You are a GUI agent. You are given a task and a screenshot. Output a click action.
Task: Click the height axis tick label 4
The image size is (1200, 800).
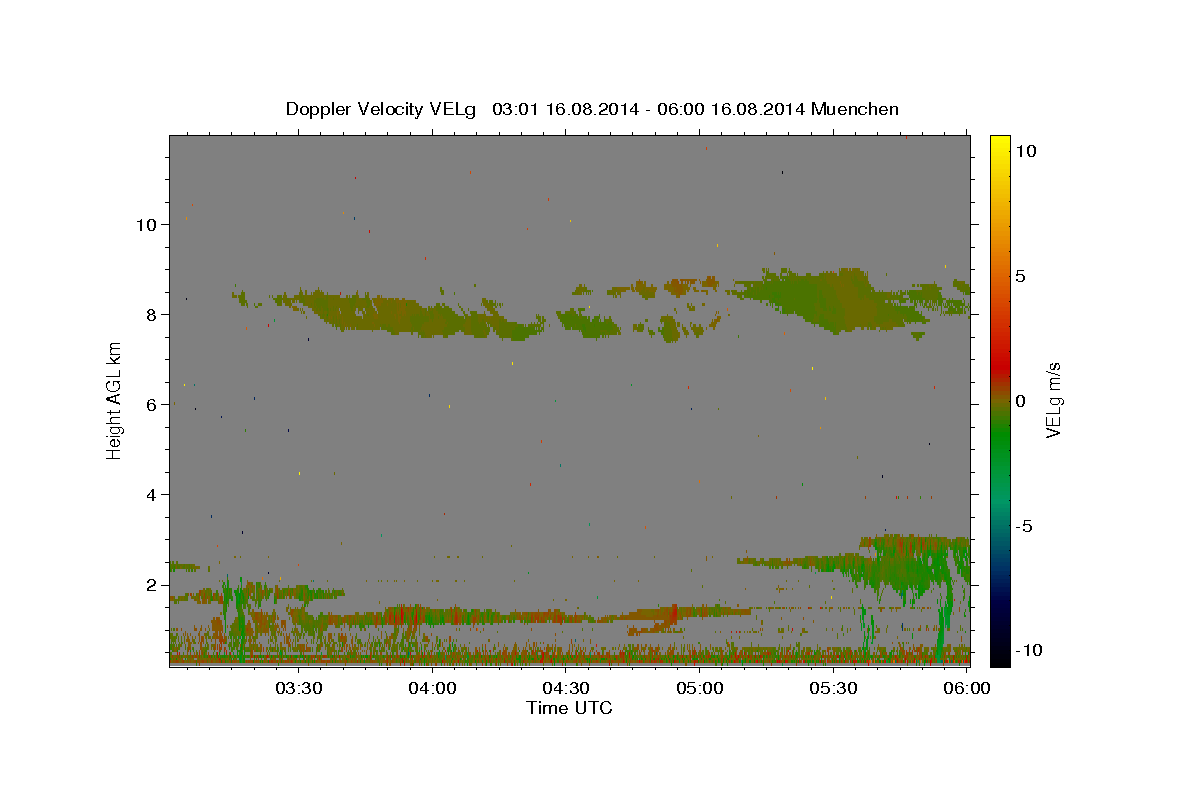click(x=152, y=495)
